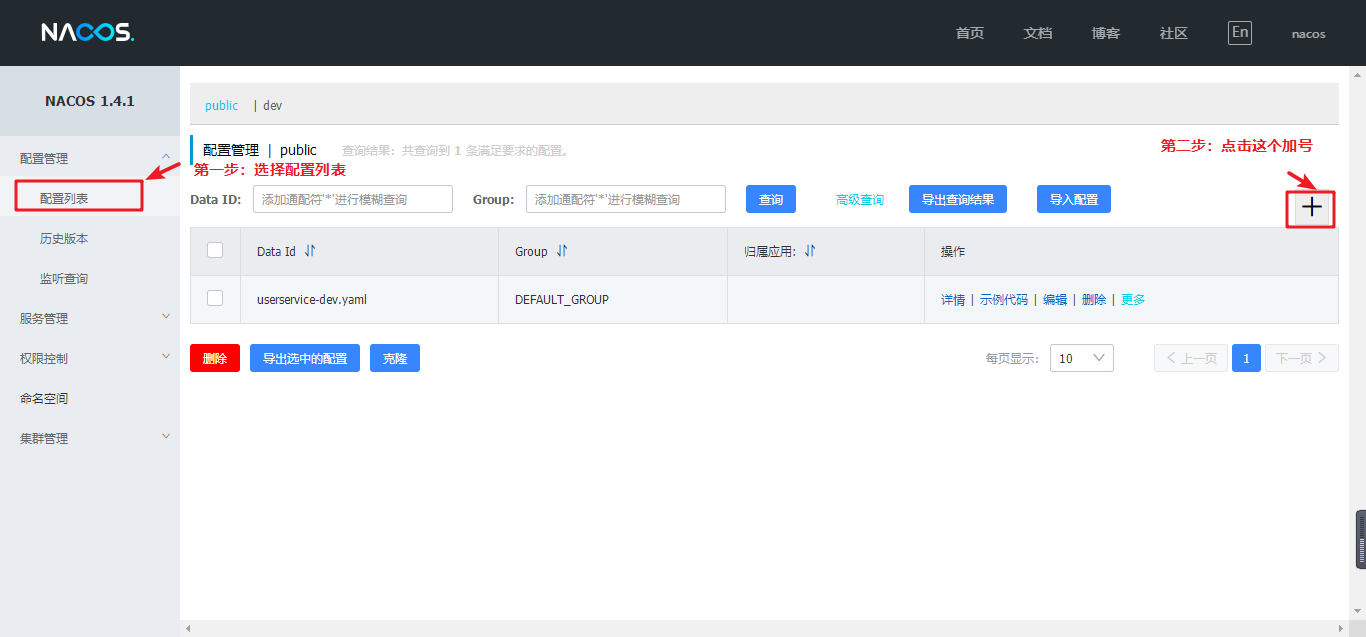Click 导入配置 button

(1074, 199)
